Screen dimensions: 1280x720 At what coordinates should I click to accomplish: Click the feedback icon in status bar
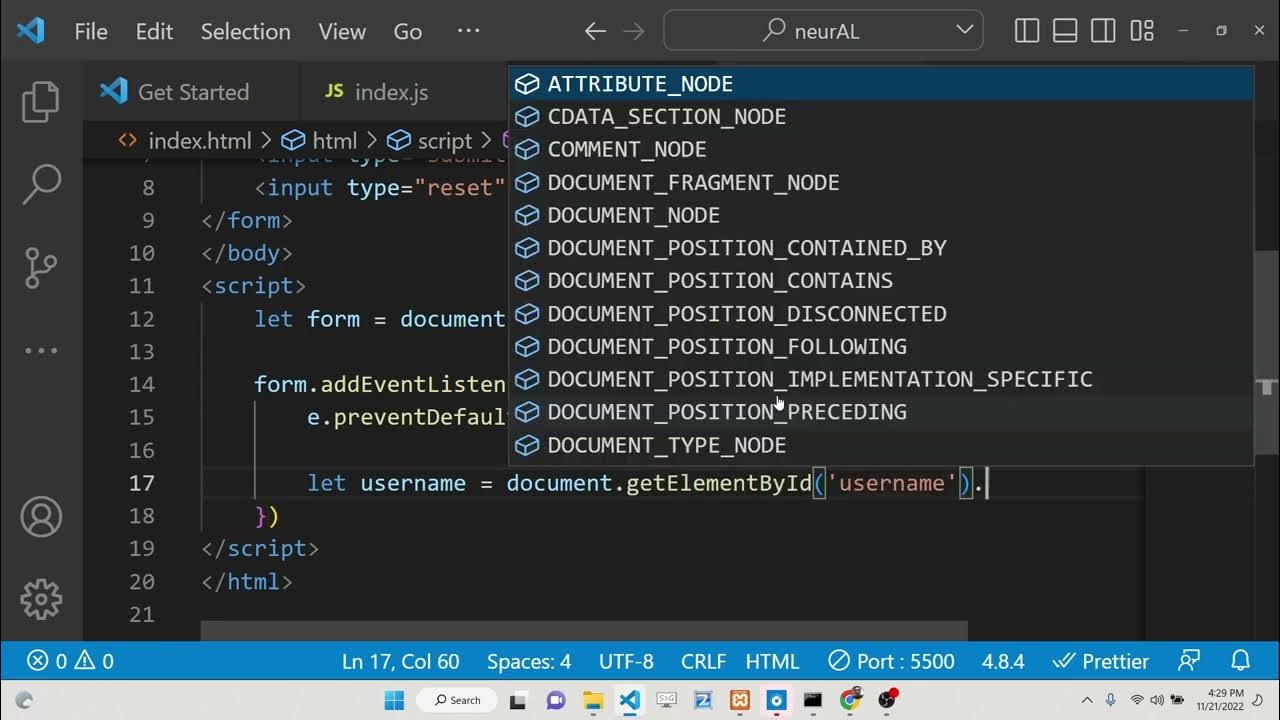[x=1189, y=661]
